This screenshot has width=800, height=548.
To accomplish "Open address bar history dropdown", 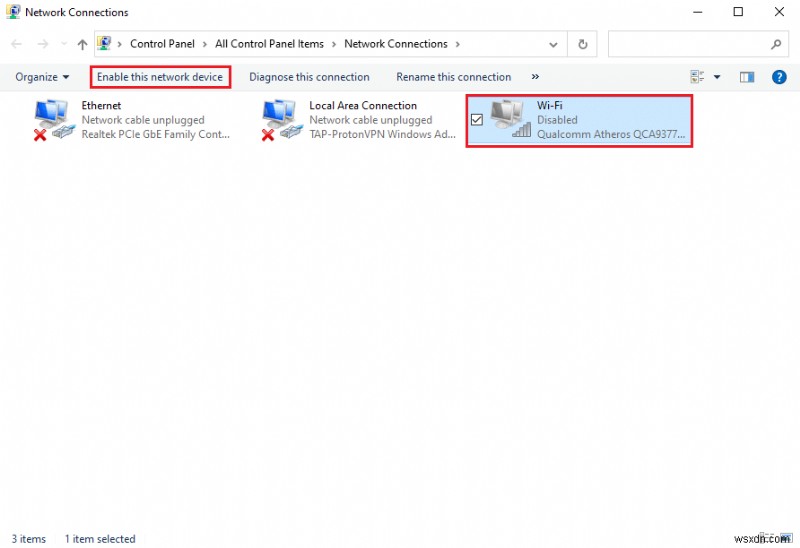I will pos(553,44).
